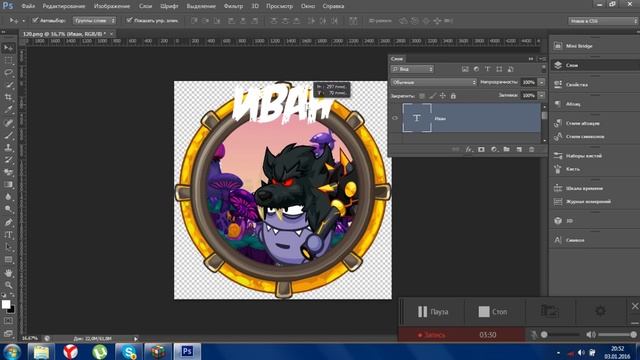Select the Gradient tool
Viewport: 640px width, 360px height.
point(8,184)
